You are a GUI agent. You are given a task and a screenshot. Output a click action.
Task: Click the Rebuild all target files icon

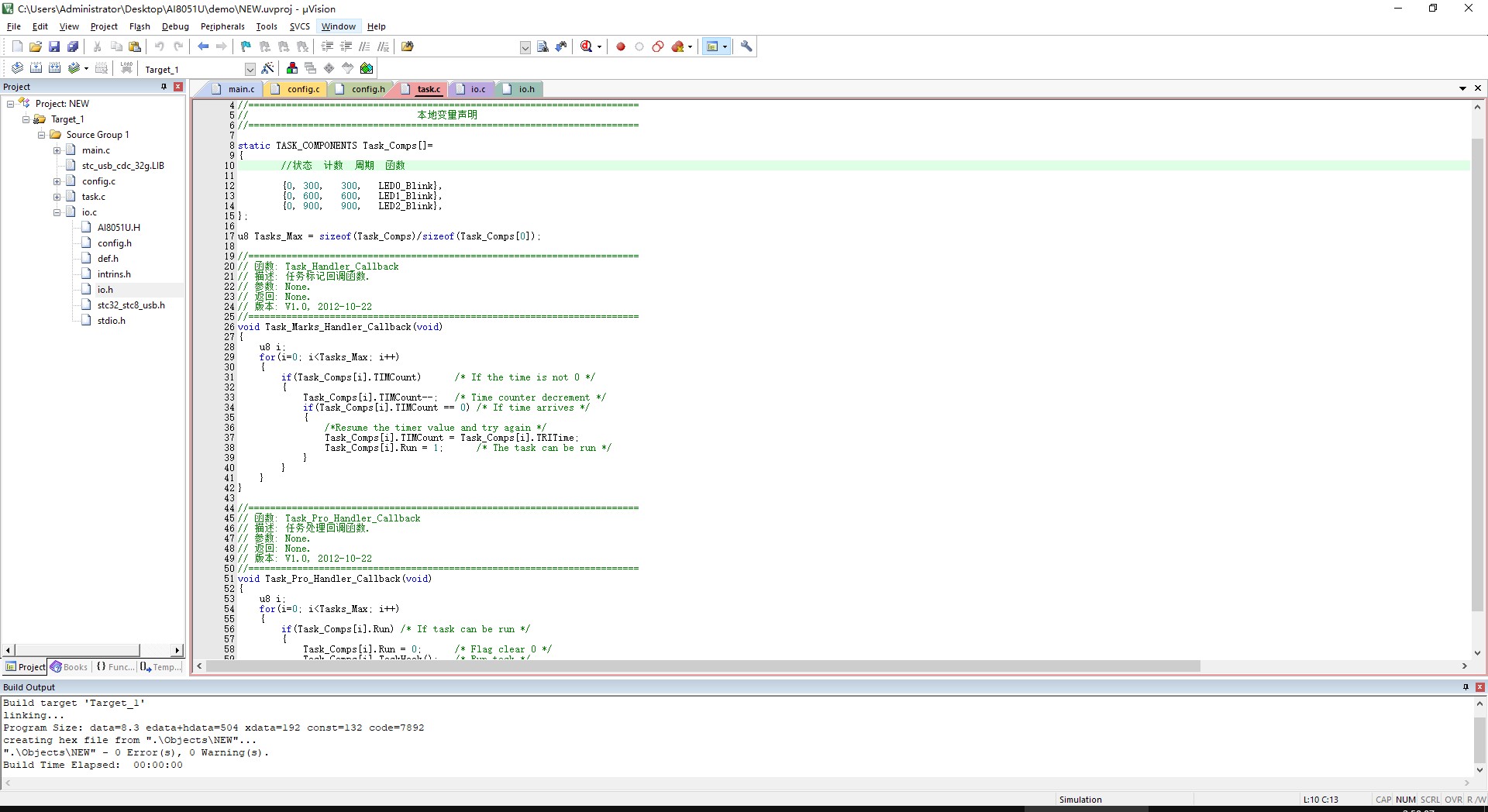coord(54,68)
